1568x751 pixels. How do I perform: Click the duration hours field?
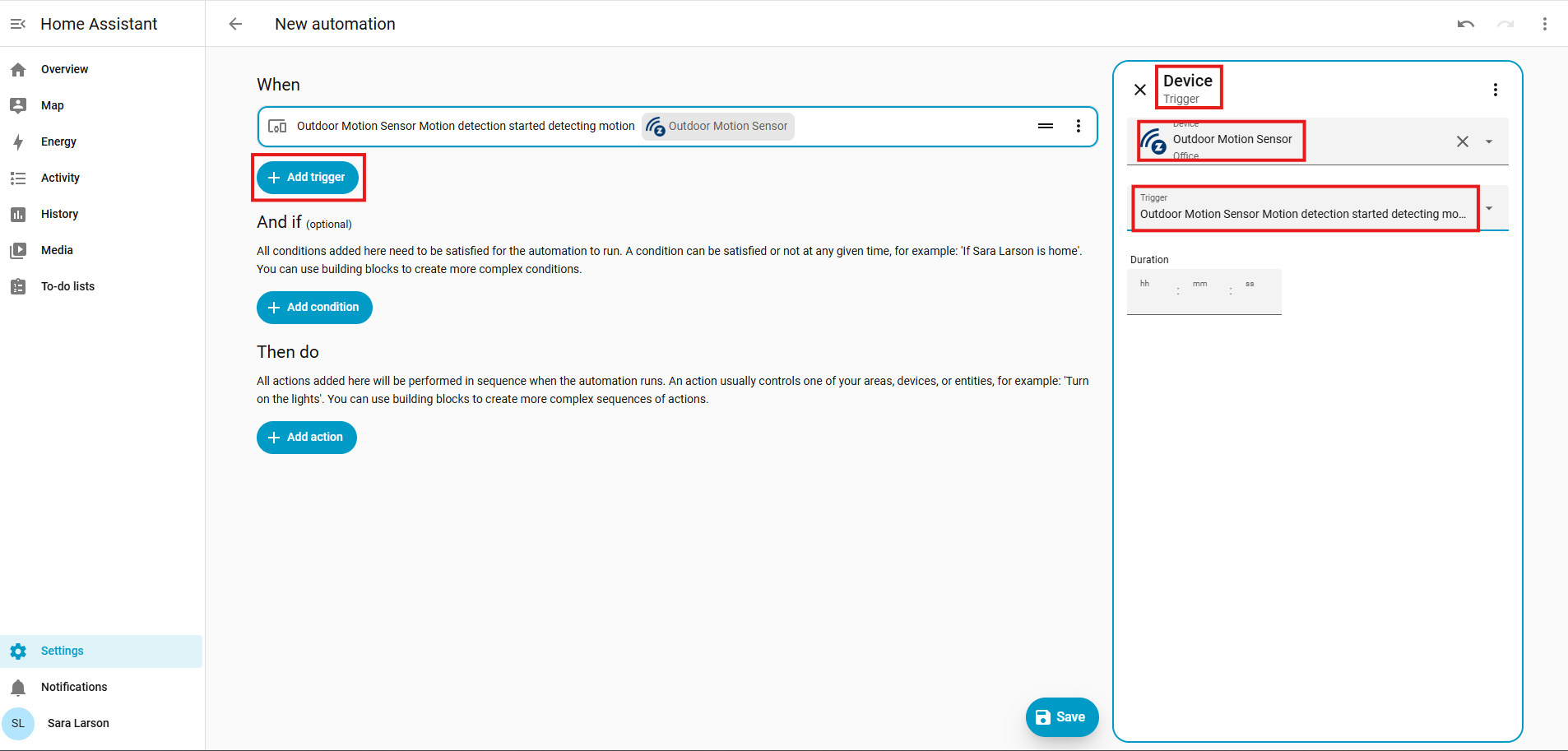click(x=1150, y=292)
